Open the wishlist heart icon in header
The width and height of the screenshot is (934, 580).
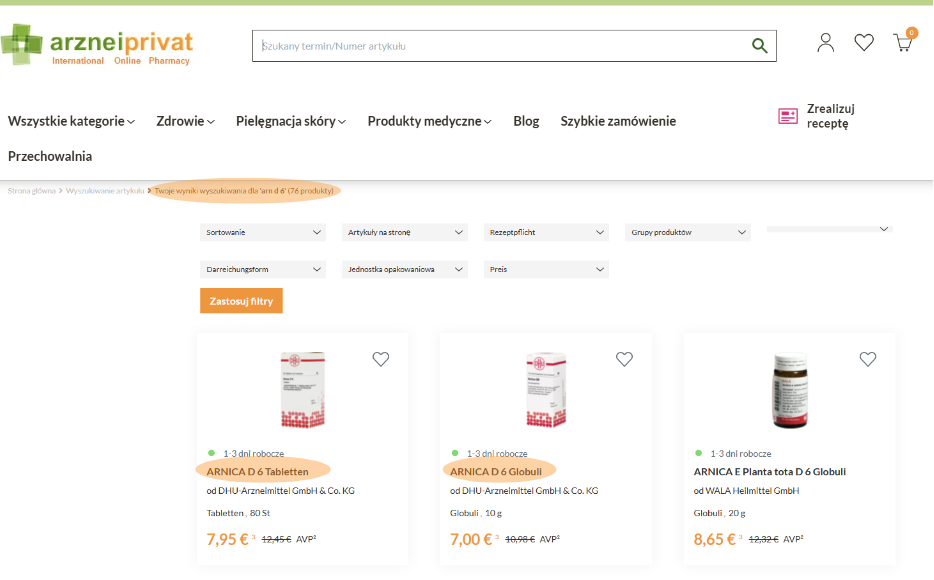864,42
